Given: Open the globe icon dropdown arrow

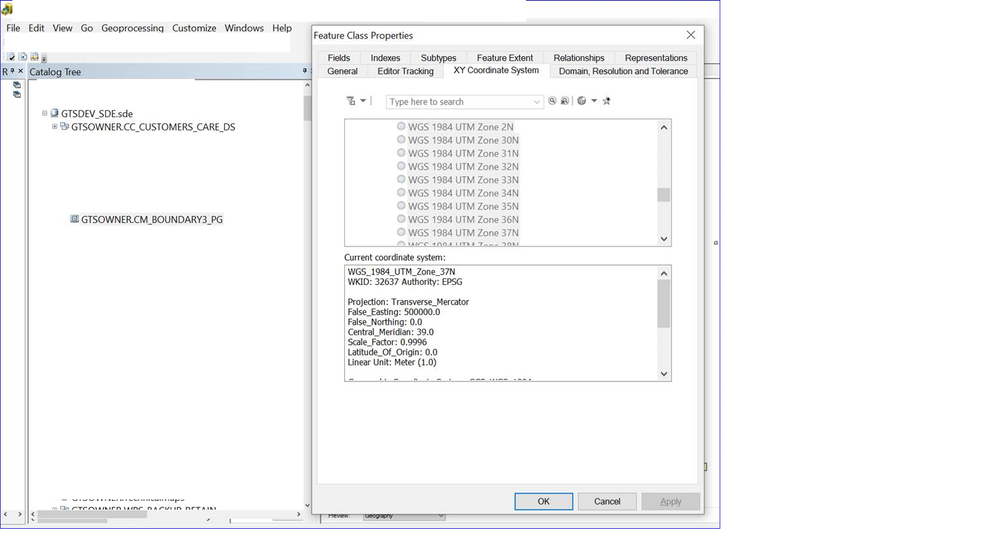Looking at the screenshot, I should 594,101.
